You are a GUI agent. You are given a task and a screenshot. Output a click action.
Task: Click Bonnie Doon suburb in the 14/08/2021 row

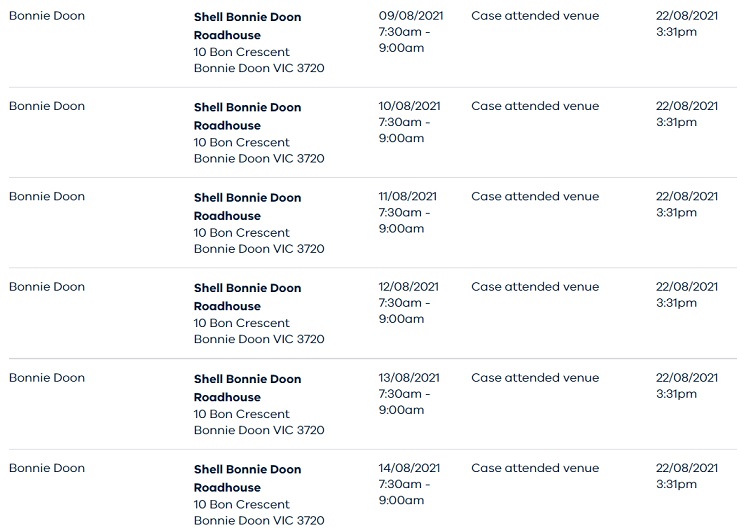point(47,467)
